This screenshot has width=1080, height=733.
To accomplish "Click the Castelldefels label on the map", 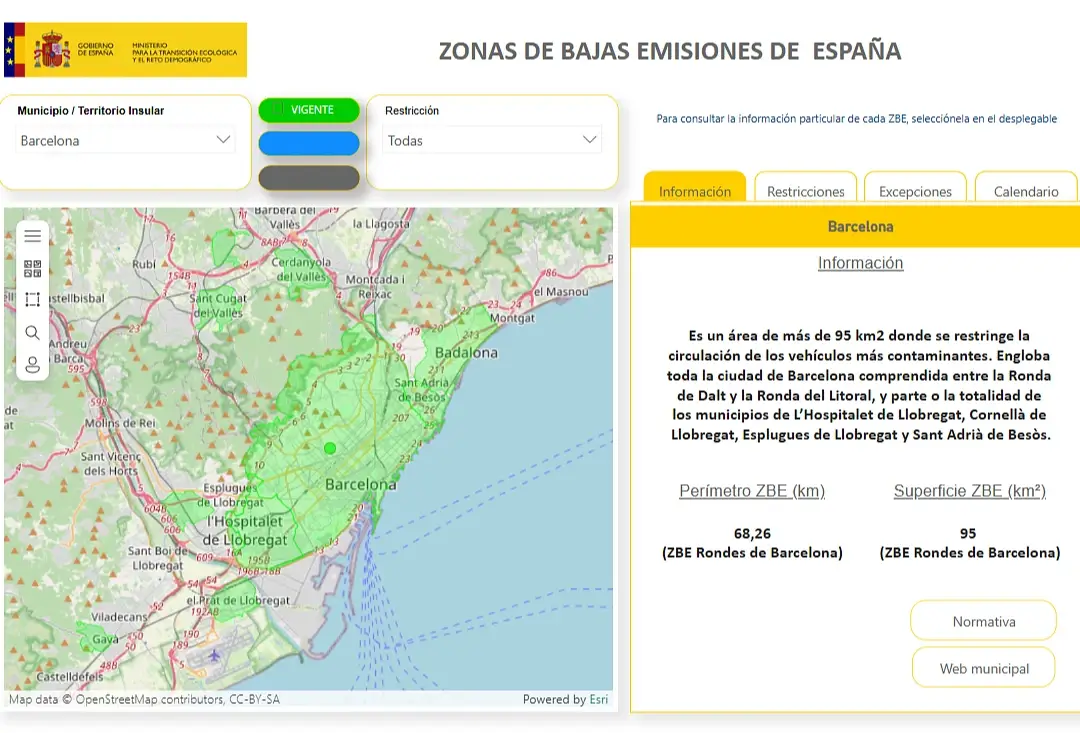I will pyautogui.click(x=70, y=677).
